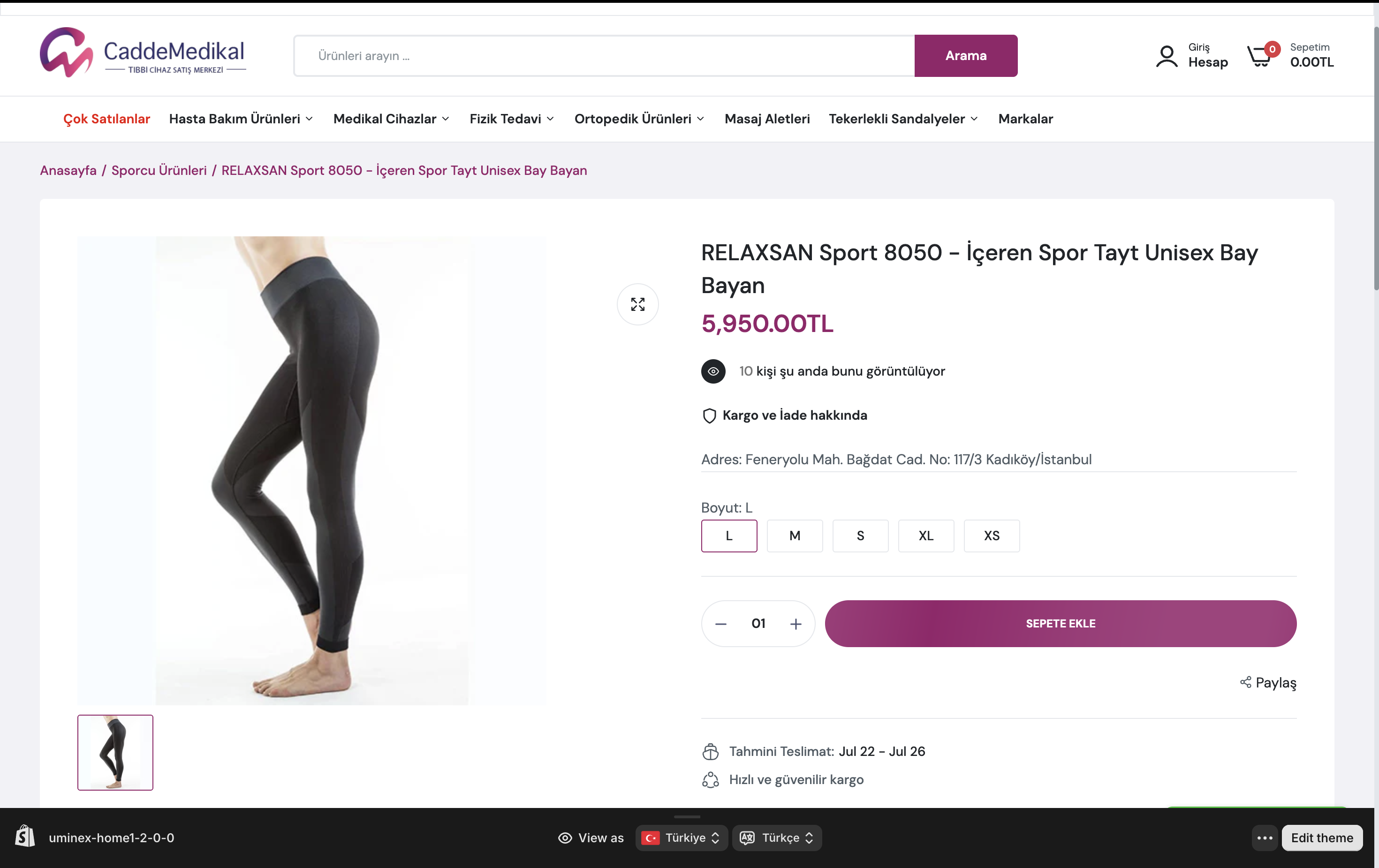Go to Markalar in navigation
The image size is (1379, 868).
pos(1025,119)
